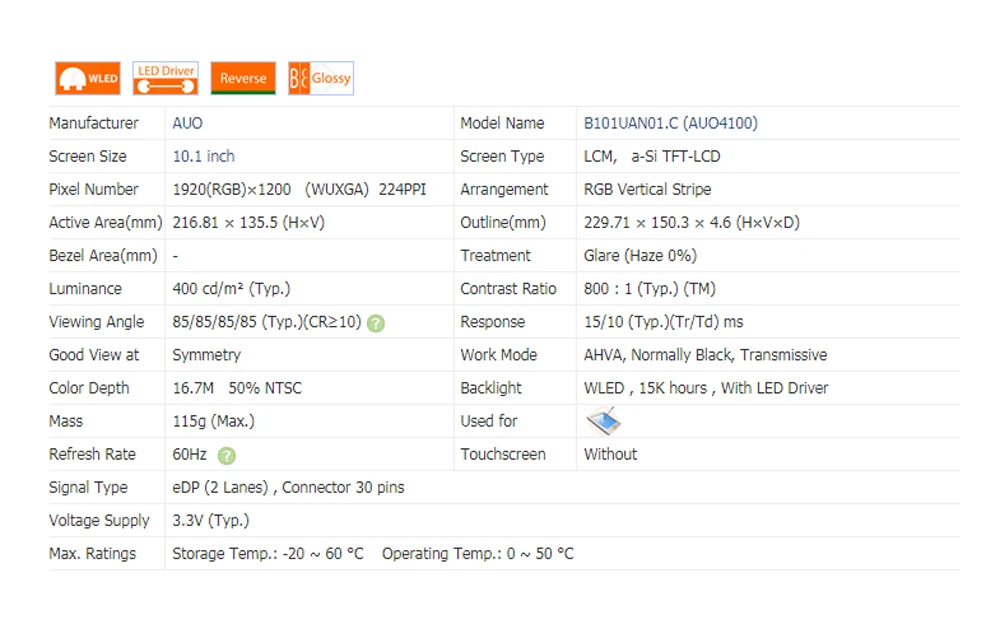1000x624 pixels.
Task: Click the WLED backlight badge icon
Action: click(x=87, y=78)
